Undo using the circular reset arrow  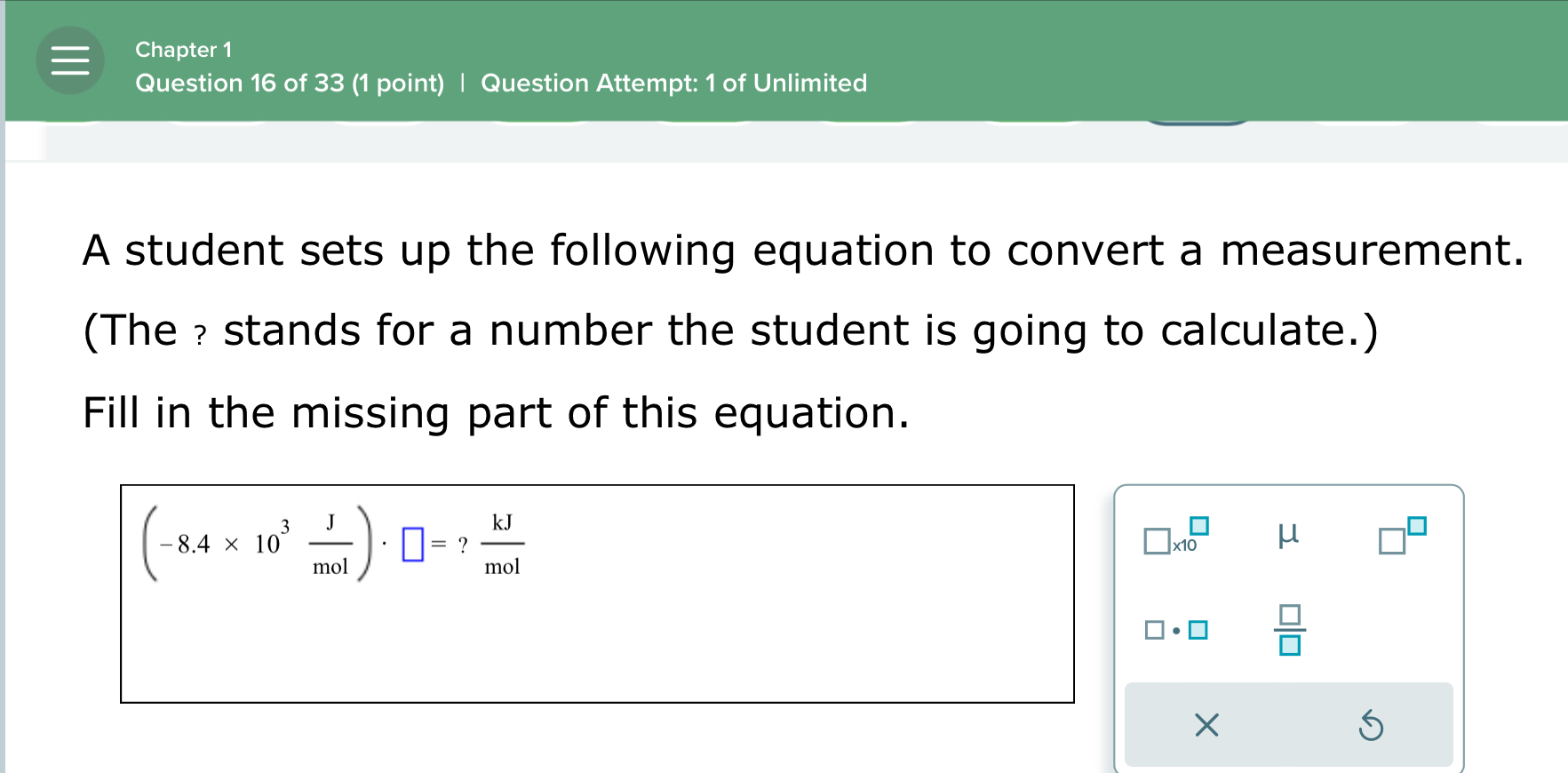click(1372, 726)
